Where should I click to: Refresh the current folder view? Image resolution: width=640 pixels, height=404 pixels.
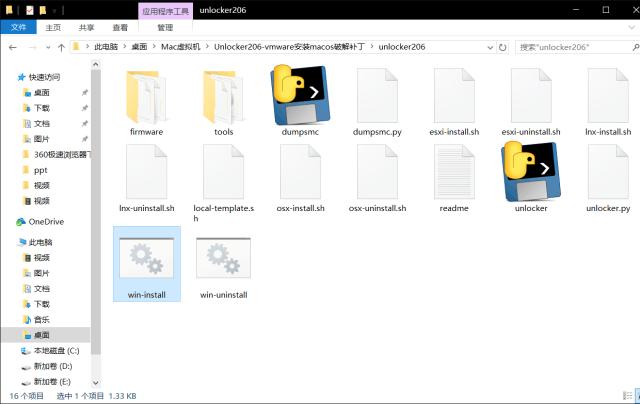(x=502, y=47)
